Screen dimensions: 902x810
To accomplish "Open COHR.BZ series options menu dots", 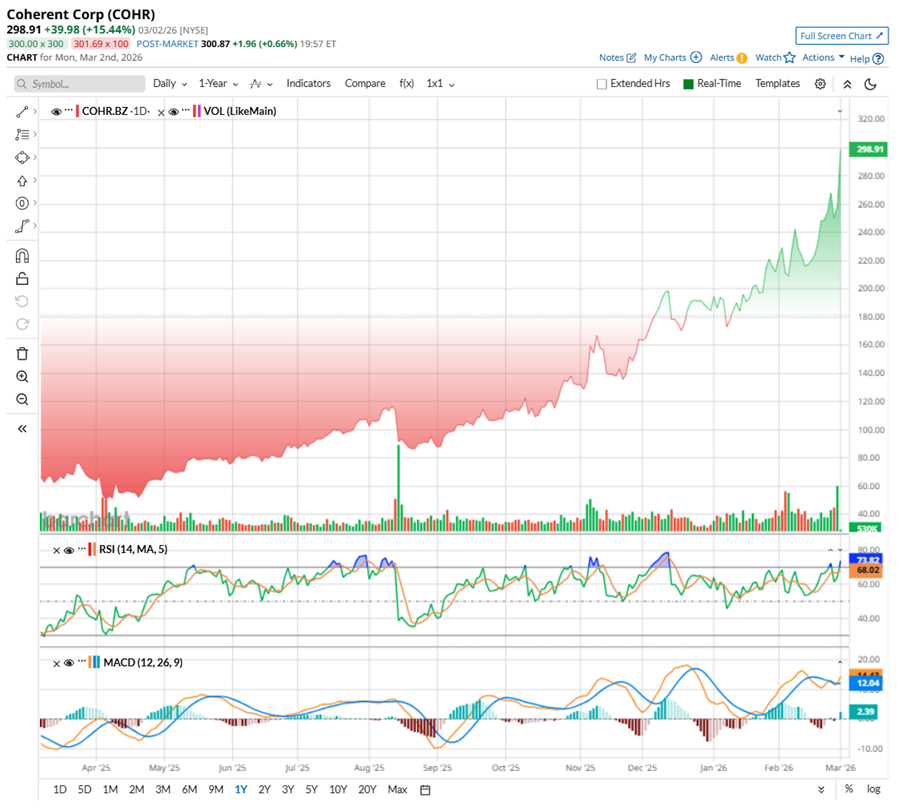I will [x=69, y=110].
